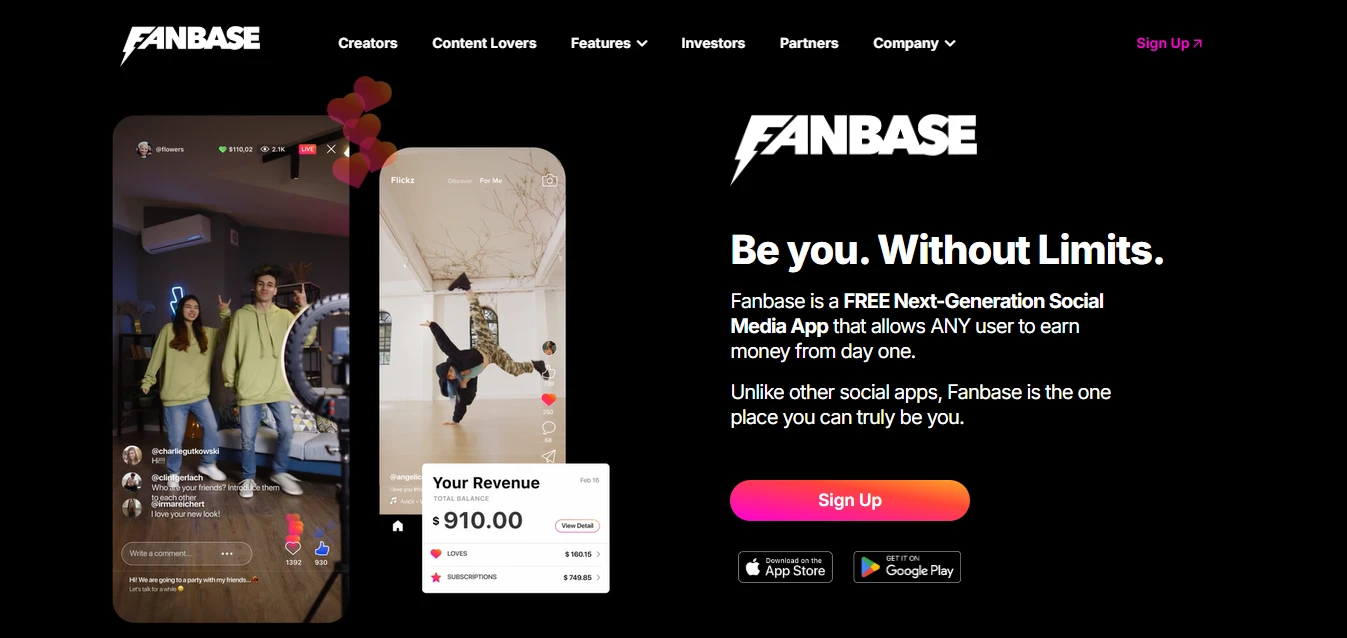Close the livestream with the X icon

point(331,149)
